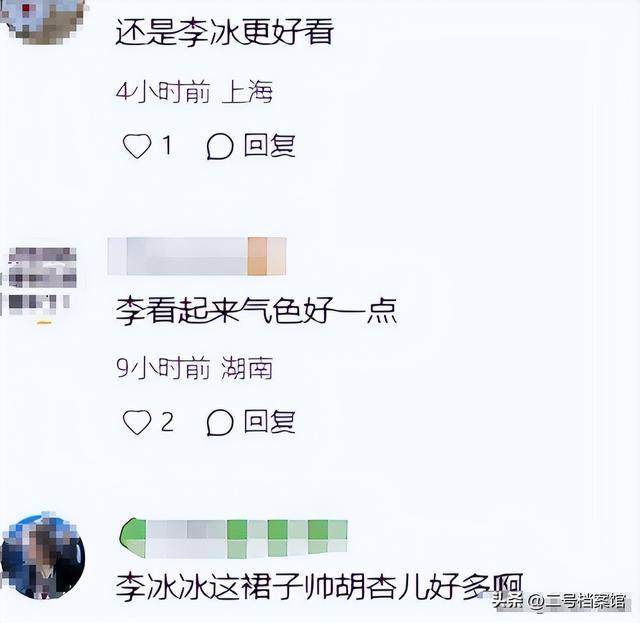Click the orange badge beside the second commenter's name
This screenshot has height=623, width=640.
point(267,256)
